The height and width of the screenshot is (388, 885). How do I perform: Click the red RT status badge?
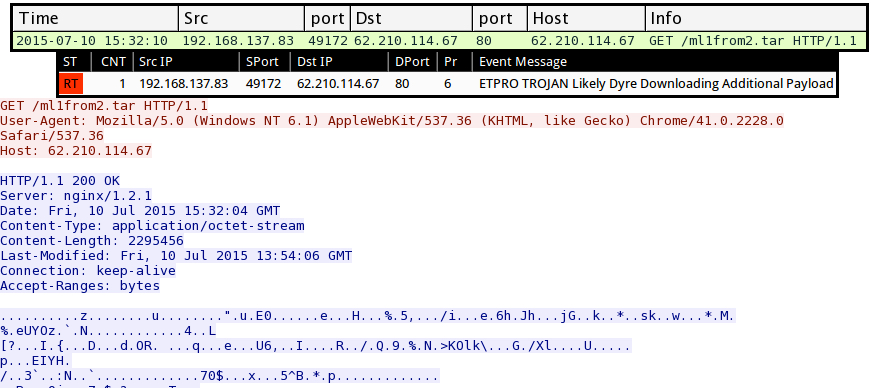[71, 84]
